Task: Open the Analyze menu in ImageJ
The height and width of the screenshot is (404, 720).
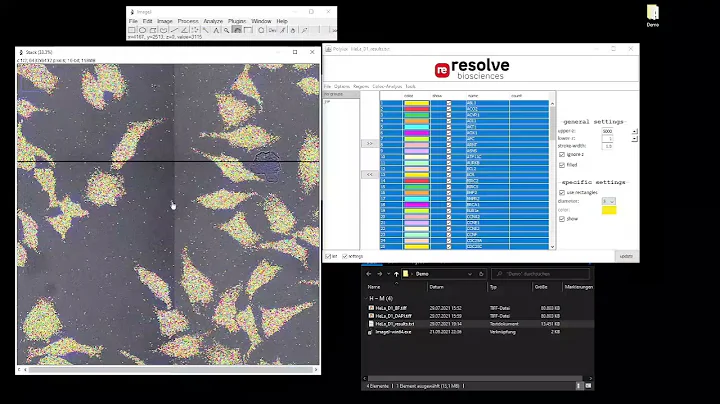Action: tap(213, 21)
